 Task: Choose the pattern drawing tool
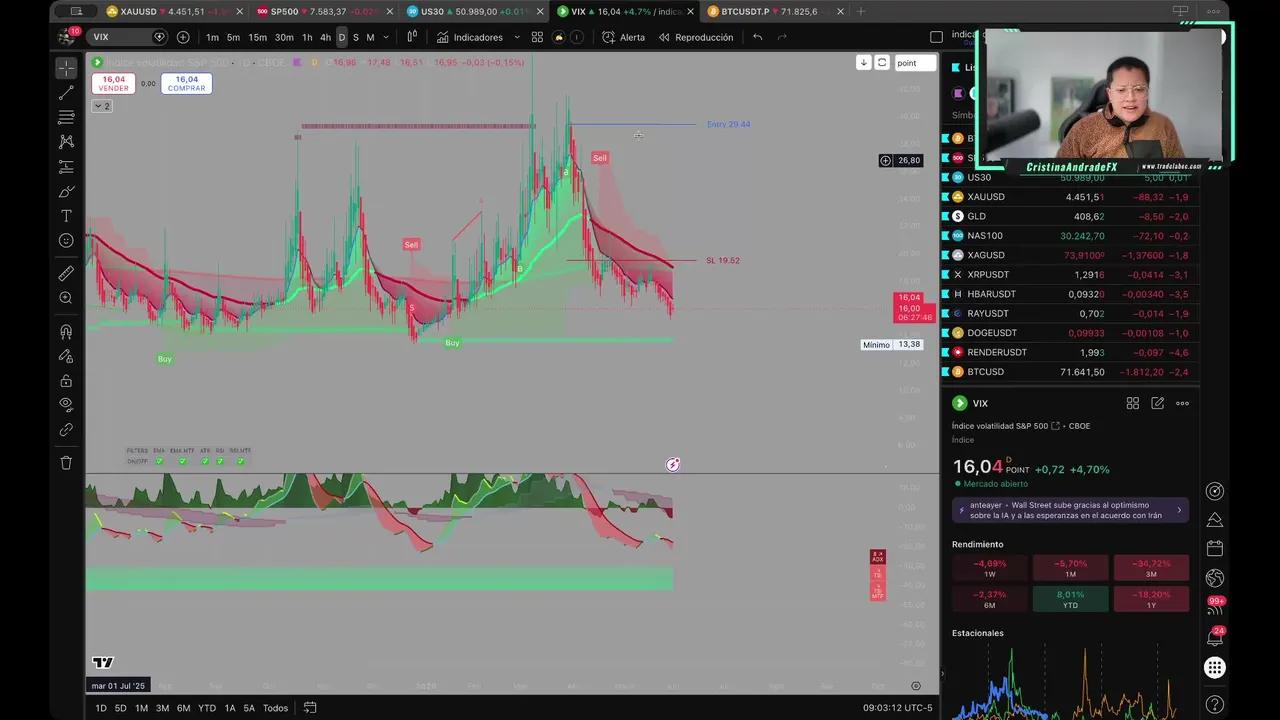click(x=66, y=142)
